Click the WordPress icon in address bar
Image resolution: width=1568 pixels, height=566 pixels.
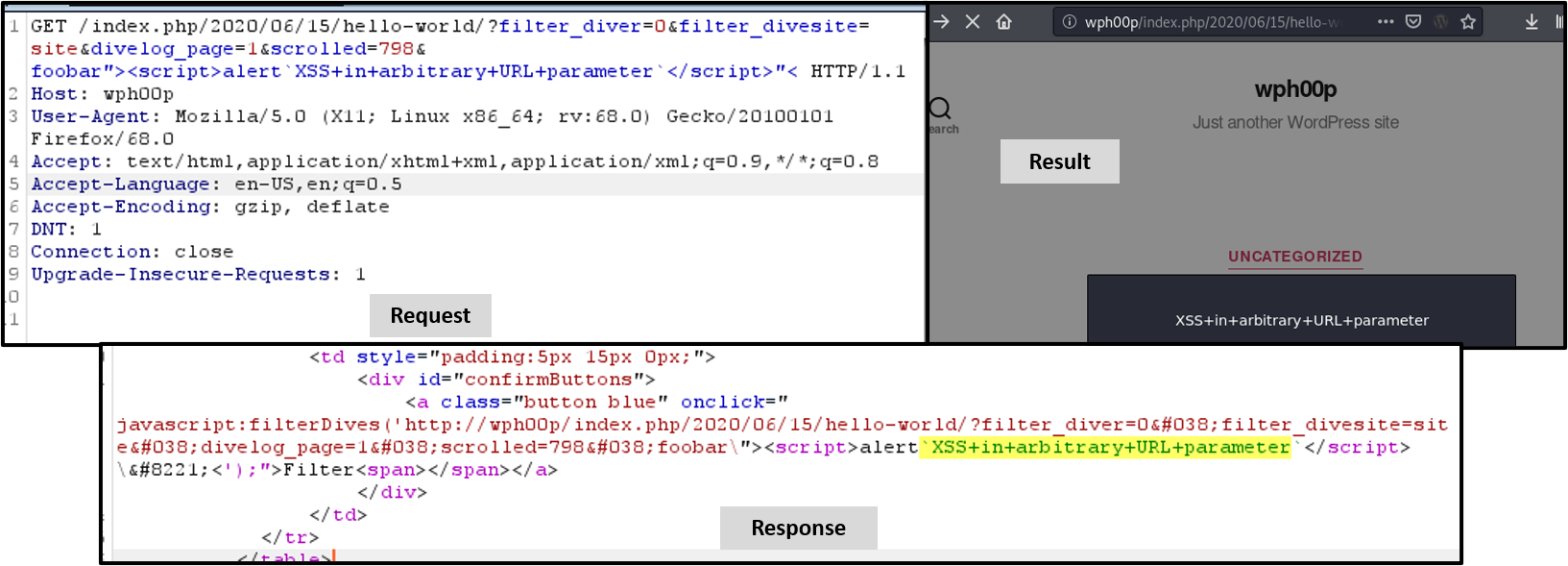click(1440, 21)
